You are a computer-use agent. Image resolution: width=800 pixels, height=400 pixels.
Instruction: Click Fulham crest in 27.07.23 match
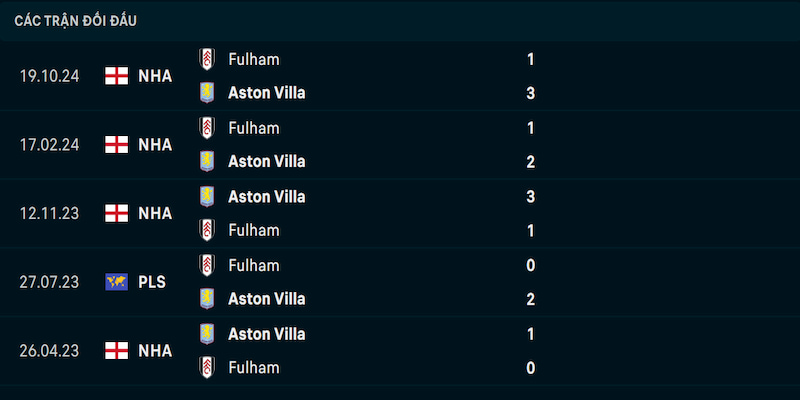207,265
